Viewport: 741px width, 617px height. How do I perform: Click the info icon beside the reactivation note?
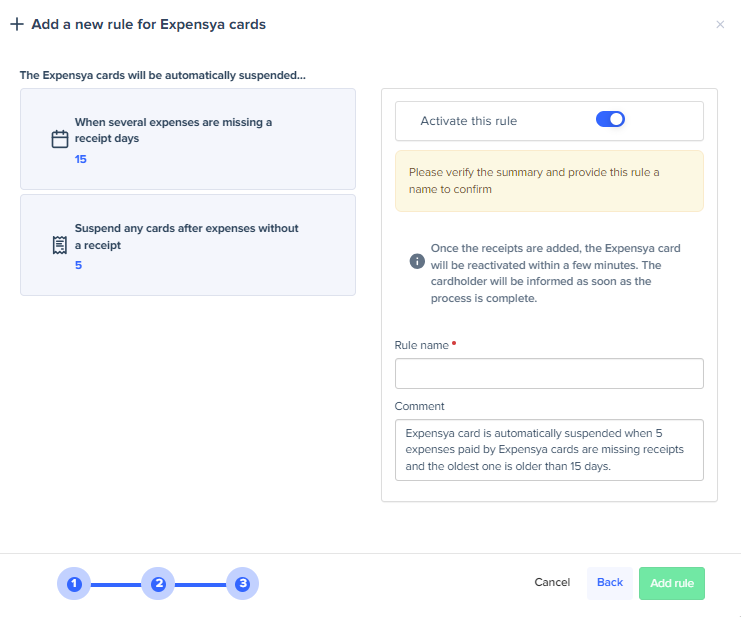coord(417,261)
